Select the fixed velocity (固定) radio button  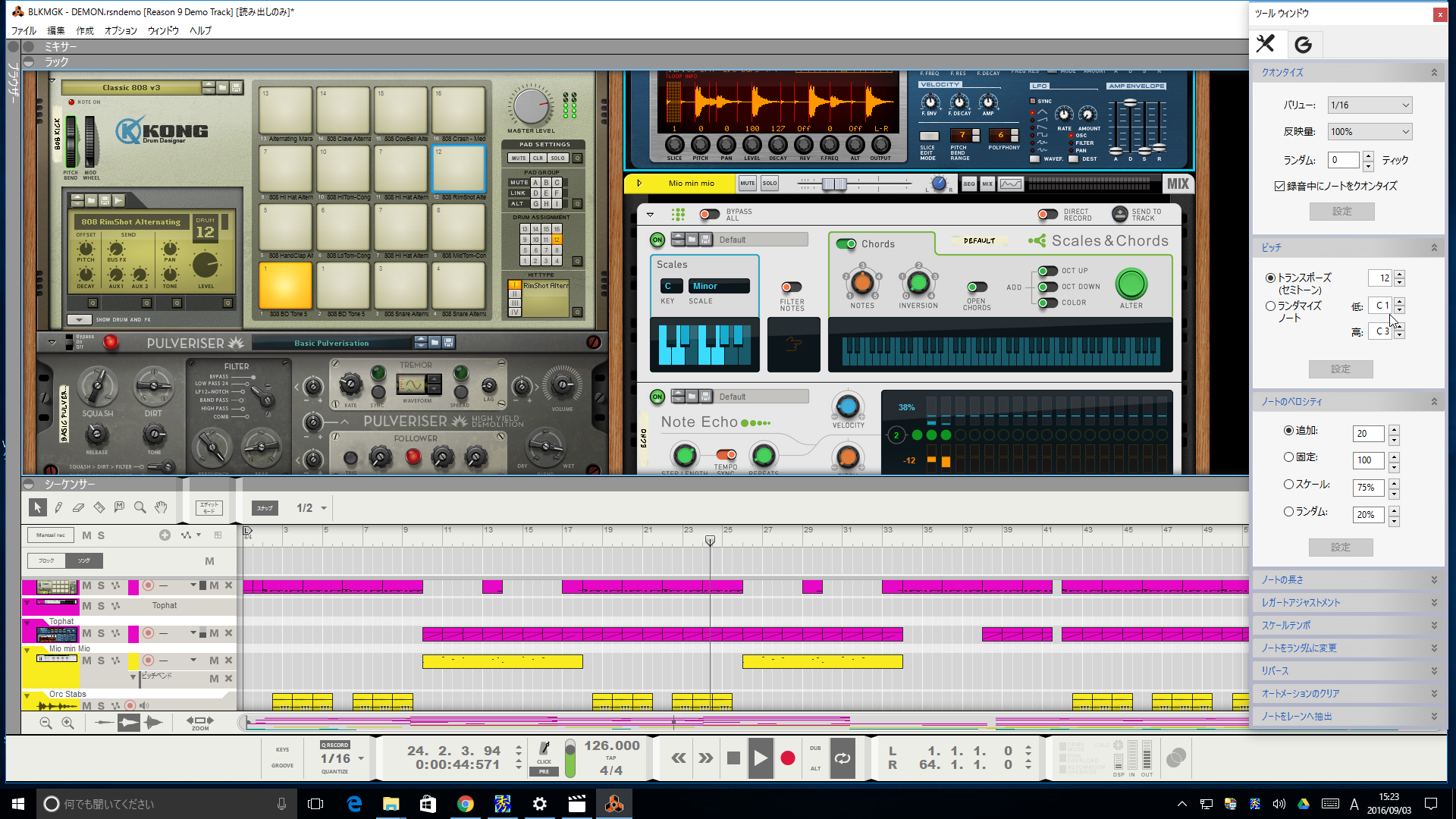(1288, 457)
